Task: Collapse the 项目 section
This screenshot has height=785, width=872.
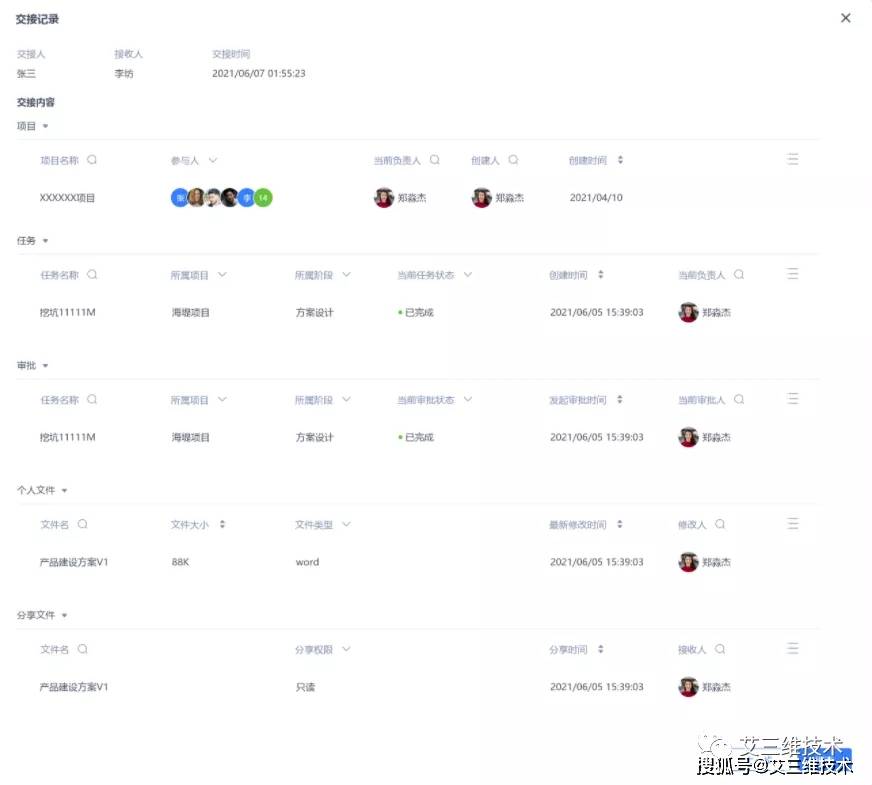Action: click(45, 127)
